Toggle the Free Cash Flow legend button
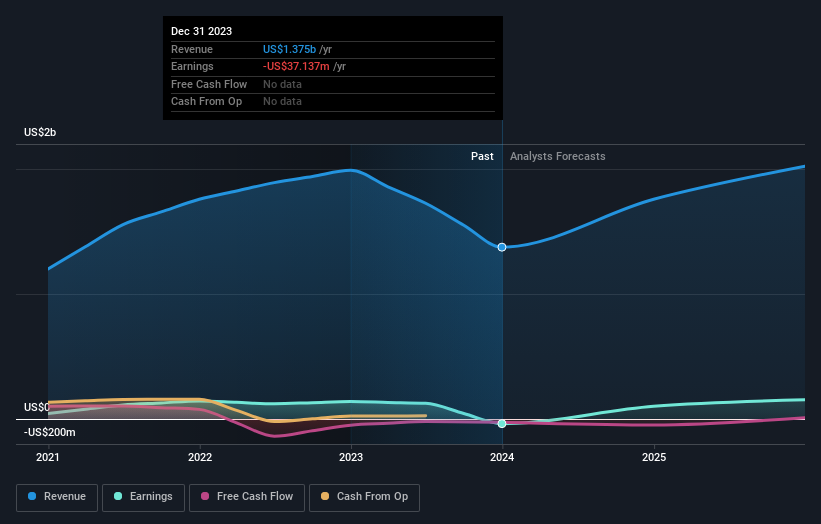The width and height of the screenshot is (821, 524). coord(247,497)
